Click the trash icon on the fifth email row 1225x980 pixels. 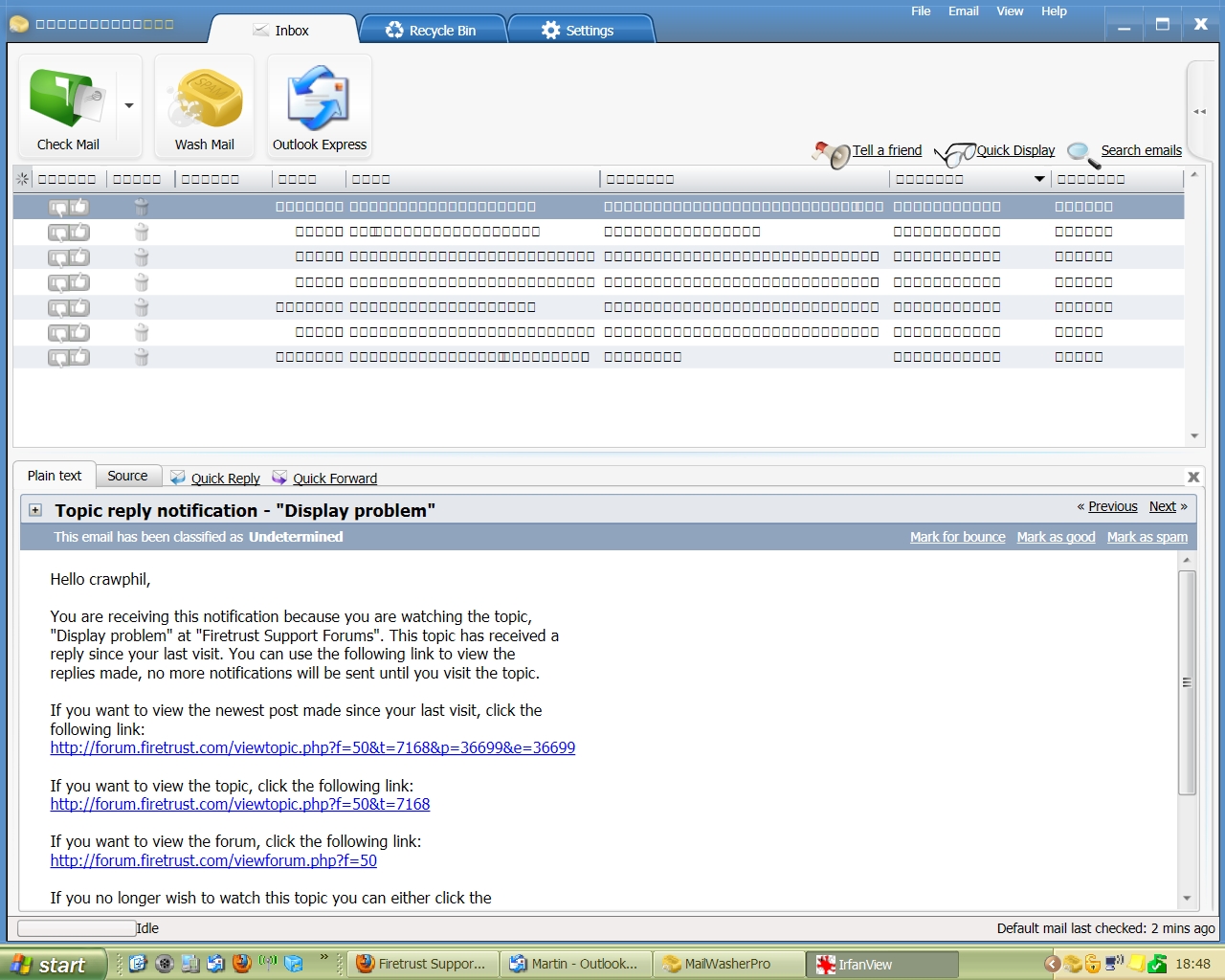142,307
